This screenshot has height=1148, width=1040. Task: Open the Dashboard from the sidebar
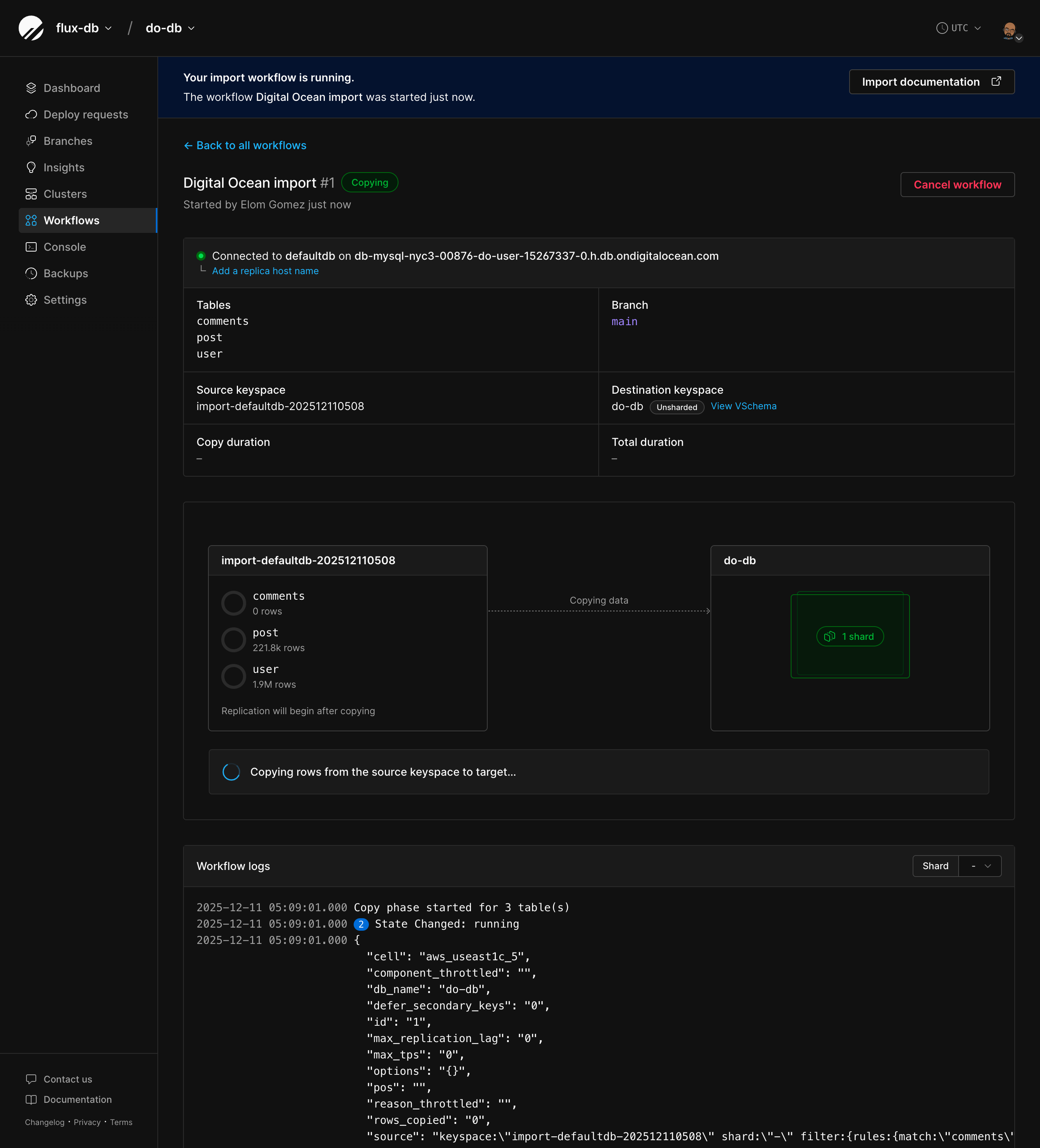71,88
